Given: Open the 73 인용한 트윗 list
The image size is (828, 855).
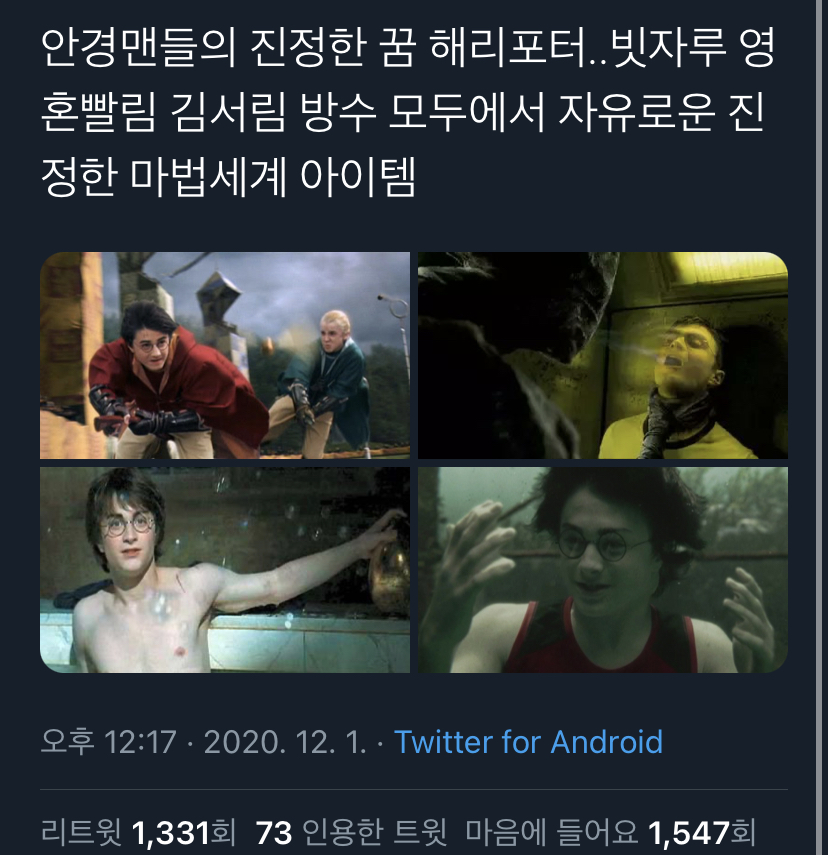Looking at the screenshot, I should tap(351, 833).
